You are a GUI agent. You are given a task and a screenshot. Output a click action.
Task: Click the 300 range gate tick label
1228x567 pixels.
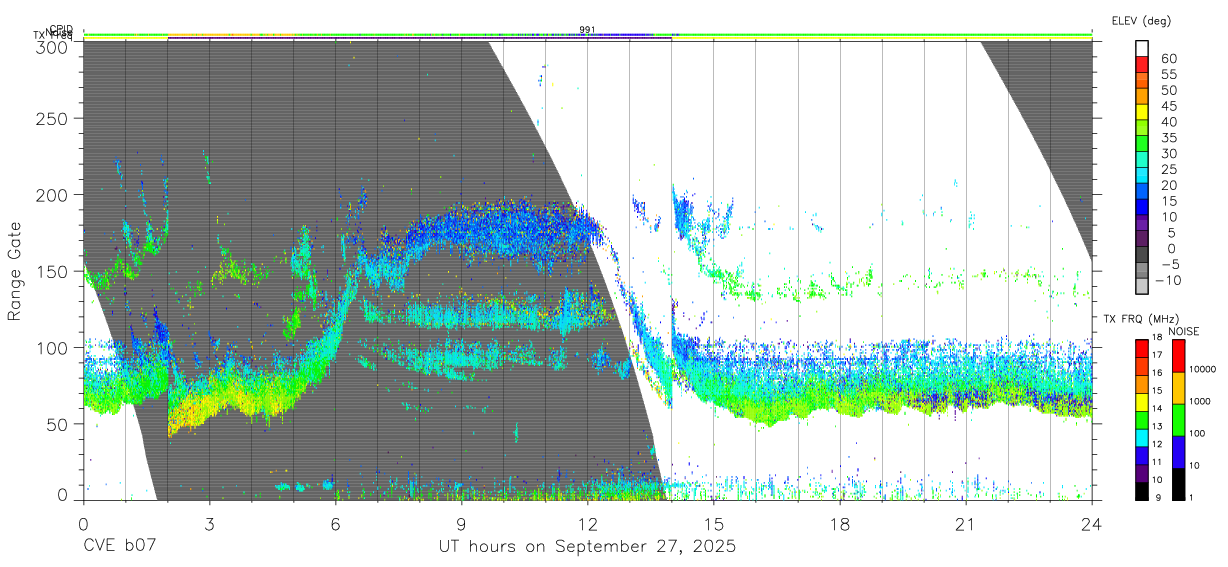click(53, 46)
